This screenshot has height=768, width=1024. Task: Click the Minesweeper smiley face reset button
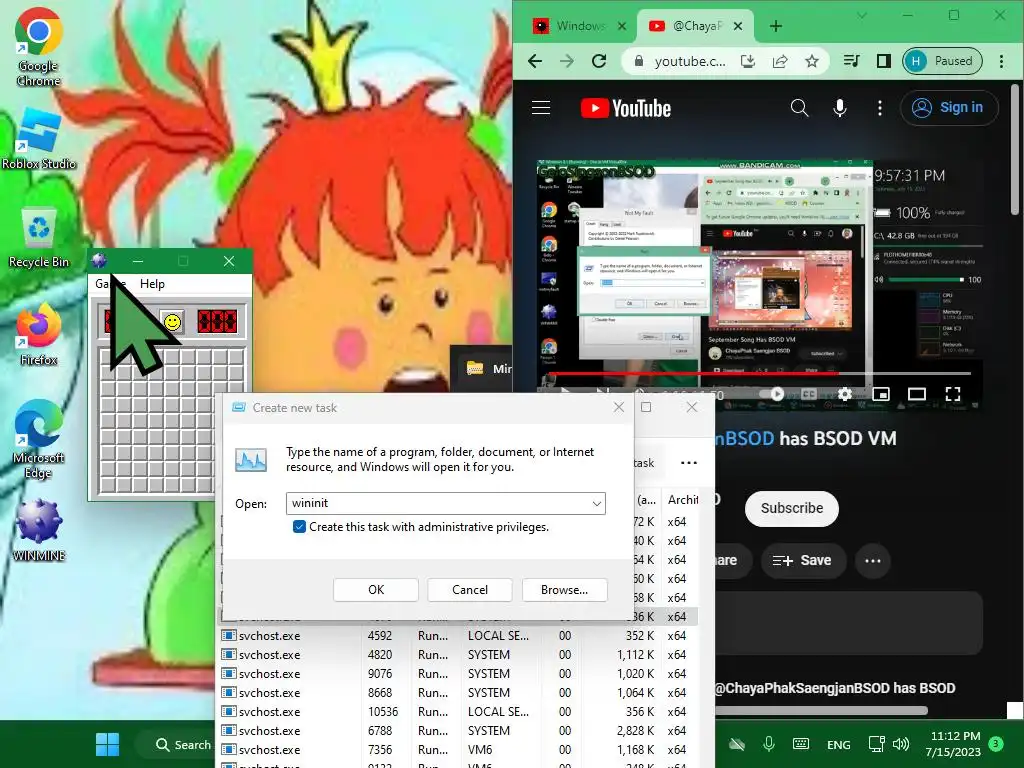pos(172,322)
